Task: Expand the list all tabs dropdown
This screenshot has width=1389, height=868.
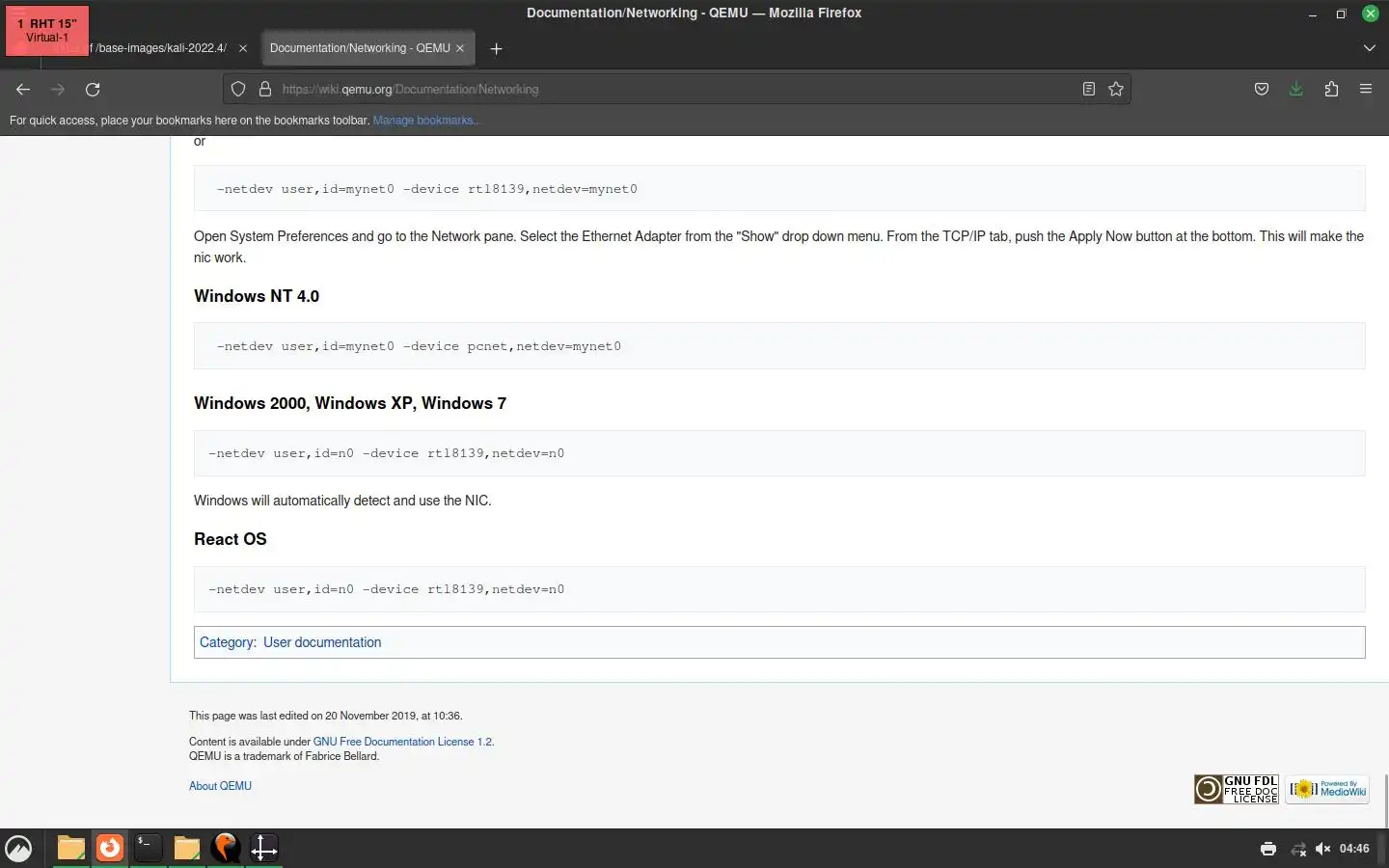Action: coord(1369,48)
